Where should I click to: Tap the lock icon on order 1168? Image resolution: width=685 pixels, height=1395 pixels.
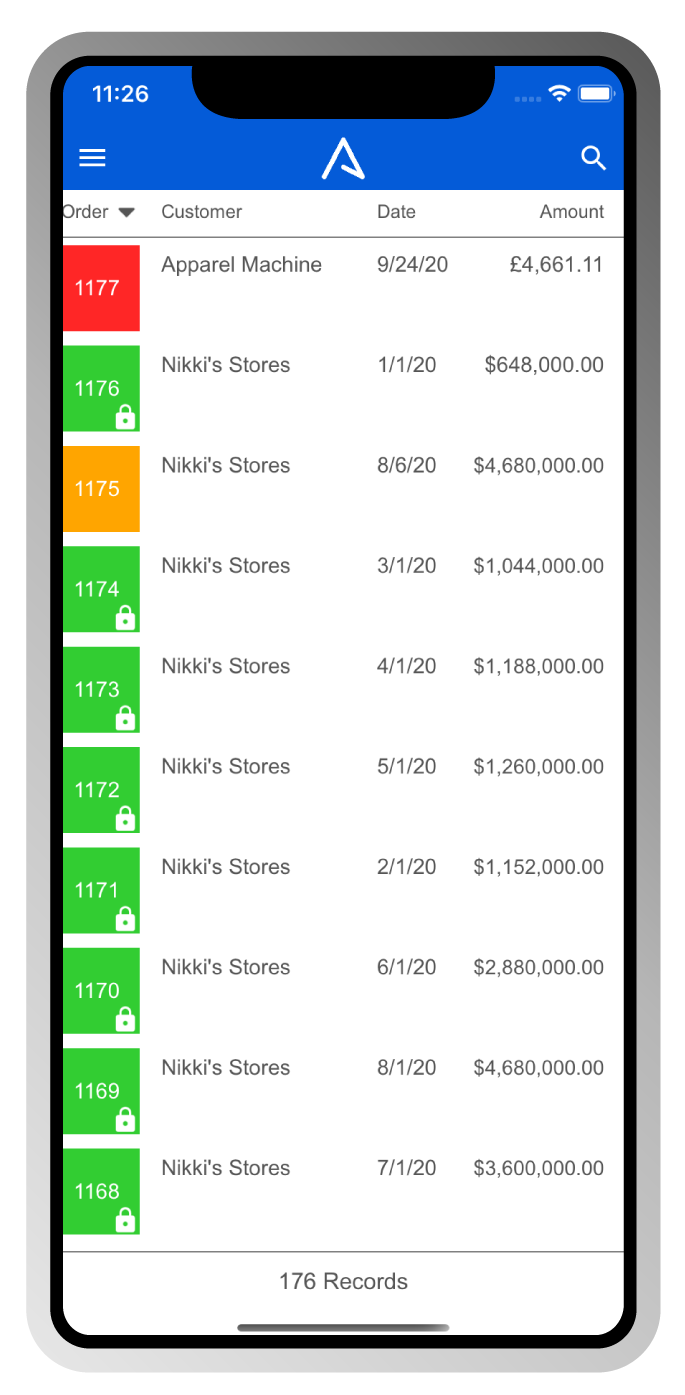pyautogui.click(x=125, y=1221)
